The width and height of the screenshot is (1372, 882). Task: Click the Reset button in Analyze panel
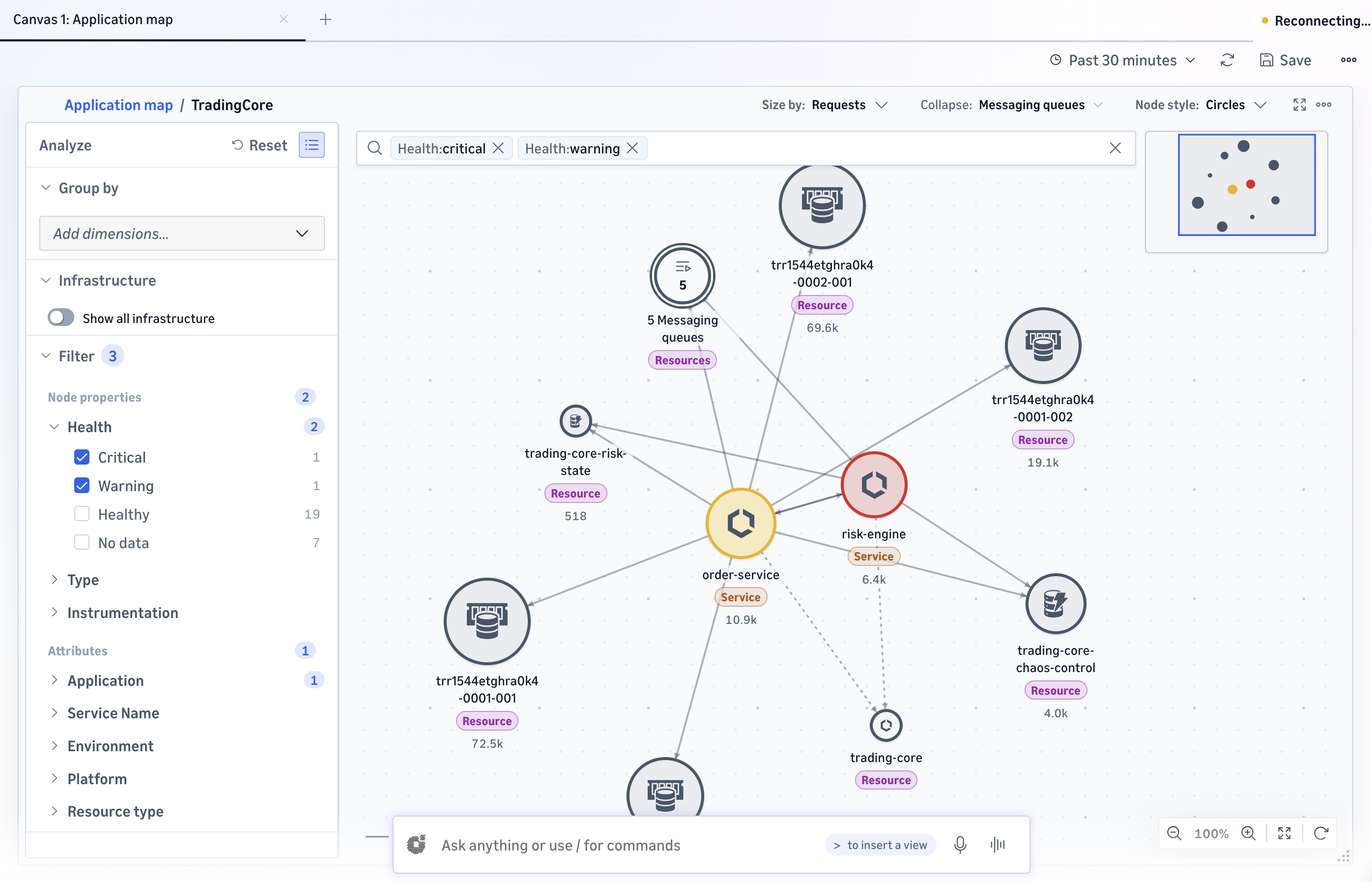click(x=259, y=145)
